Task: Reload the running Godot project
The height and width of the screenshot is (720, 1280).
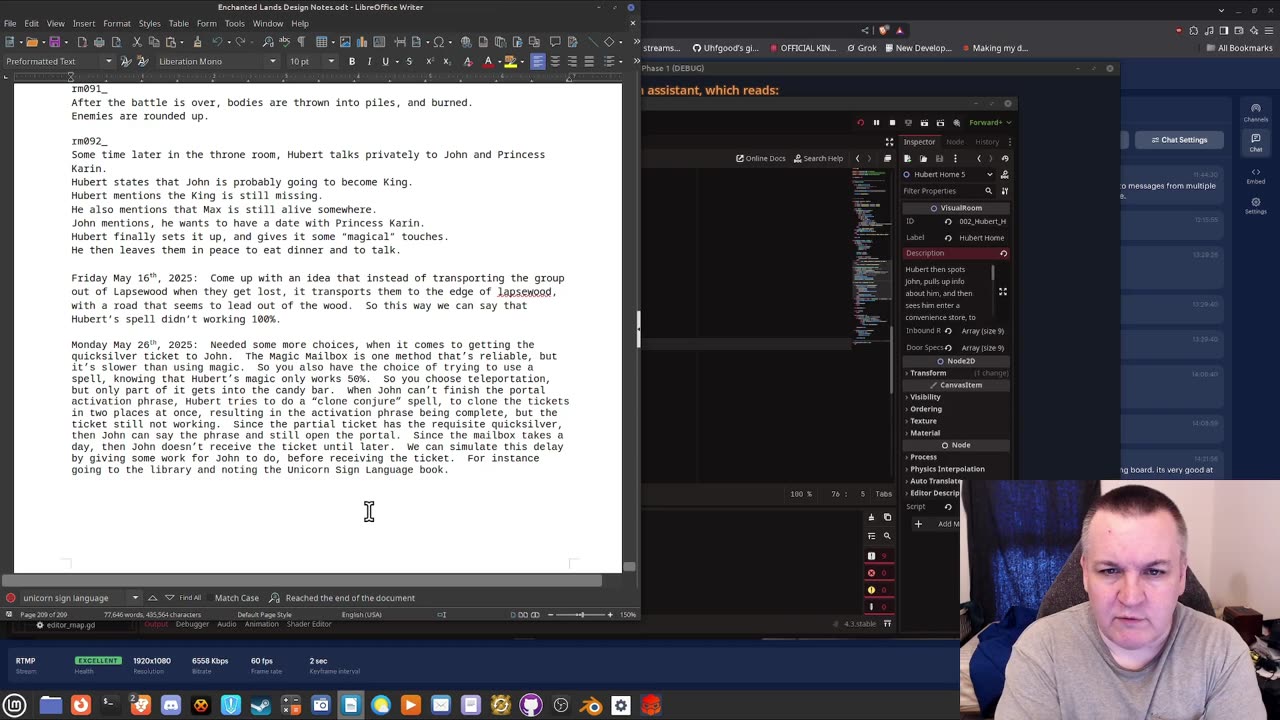Action: click(860, 123)
